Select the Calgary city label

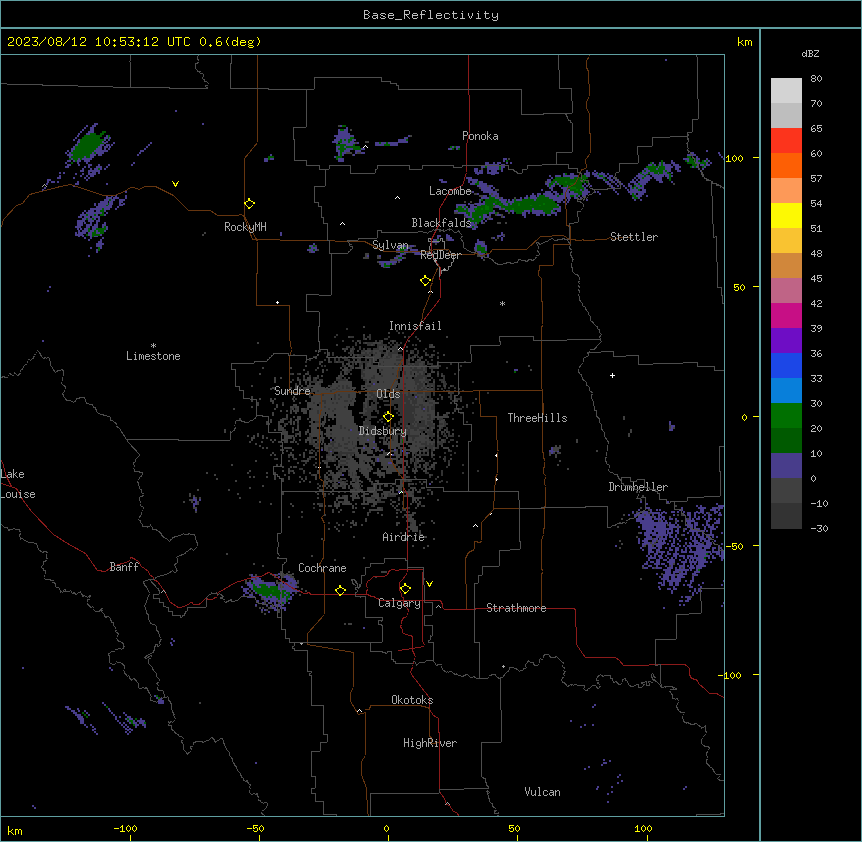(x=399, y=603)
